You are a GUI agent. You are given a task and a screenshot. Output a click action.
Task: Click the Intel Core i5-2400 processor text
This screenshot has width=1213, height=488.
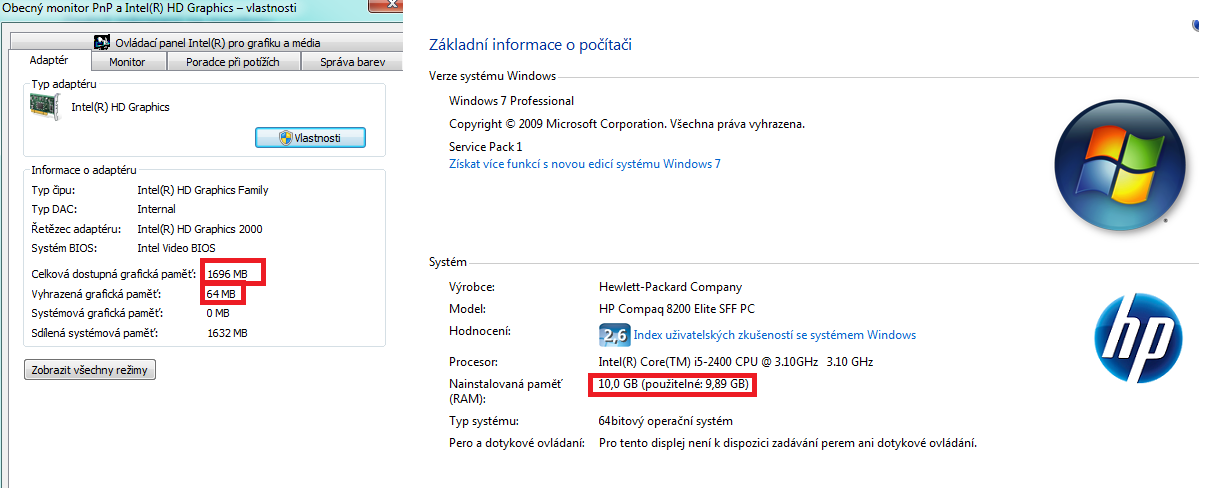736,361
